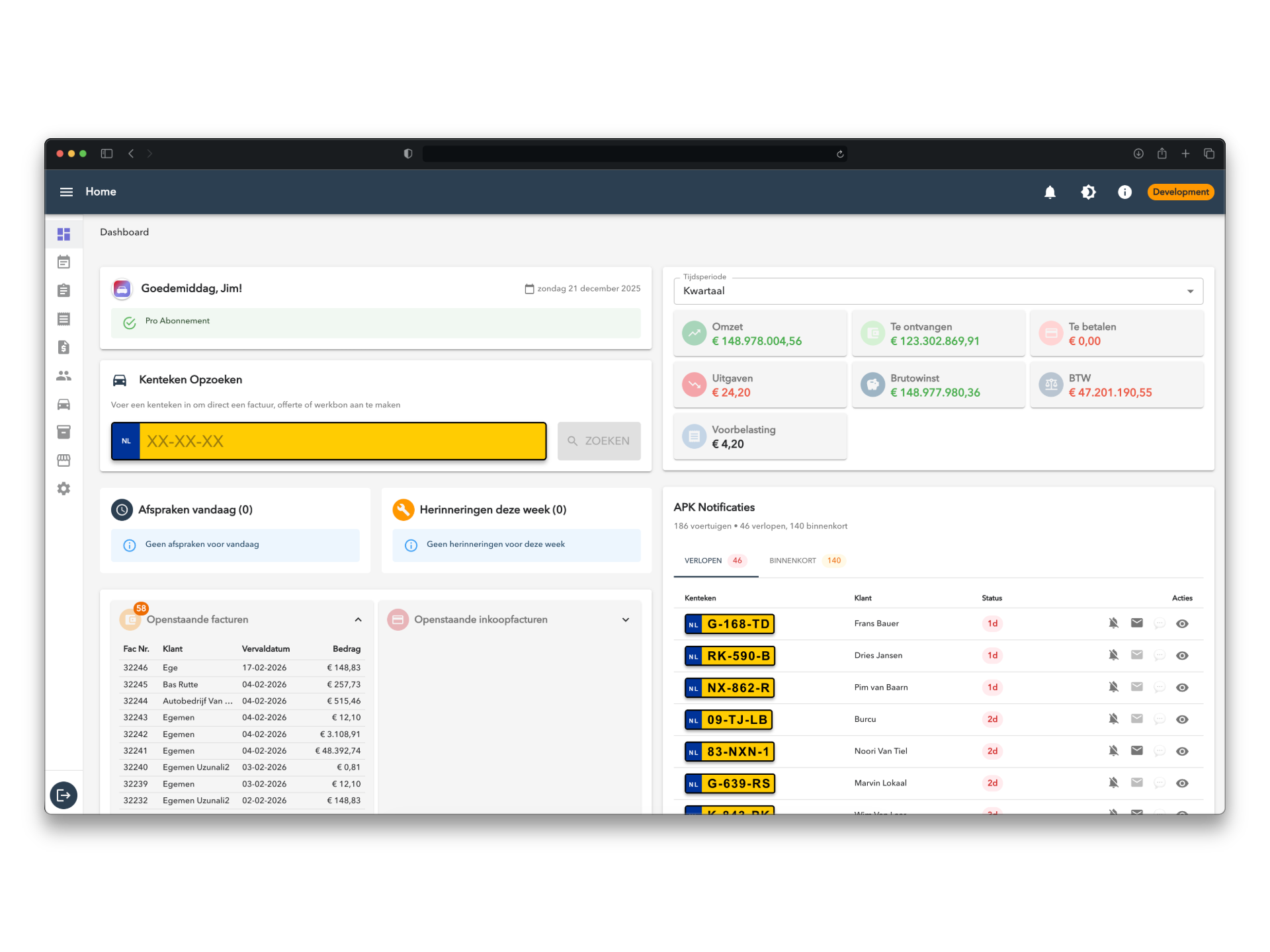Open the hamburger menu next to Home

(x=66, y=192)
